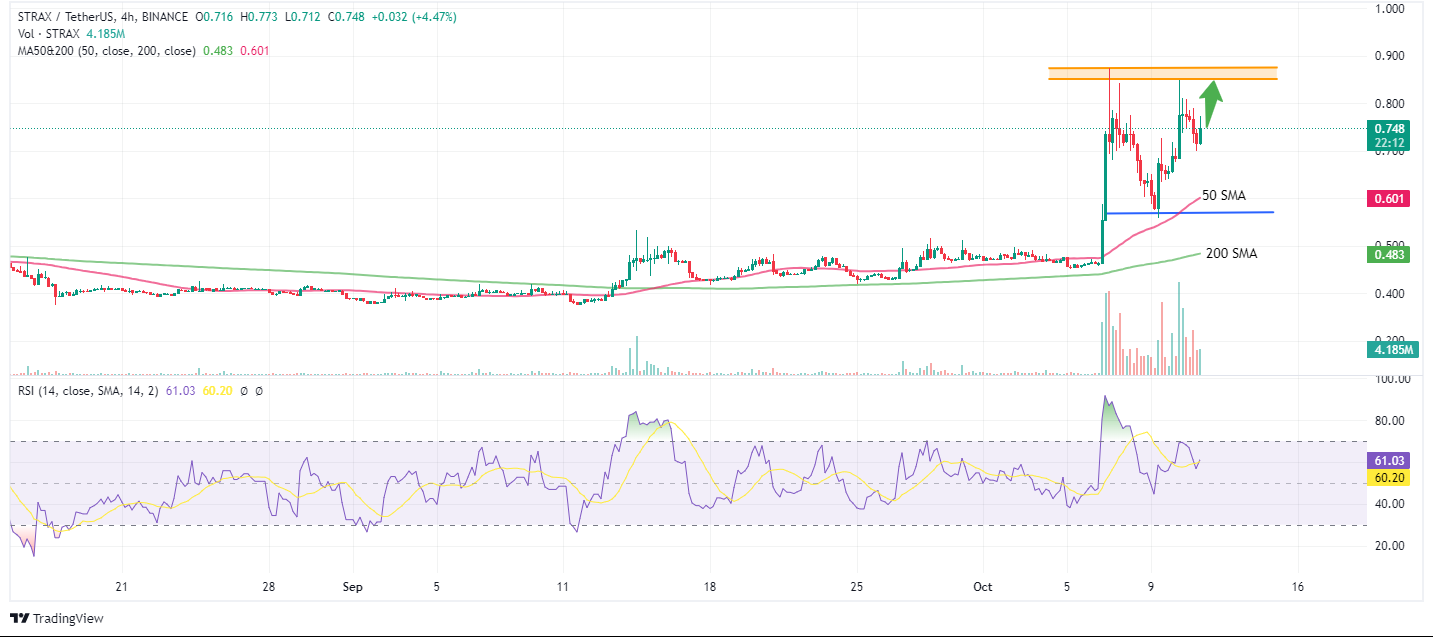This screenshot has height=637, width=1433.
Task: Click the green 0.483 price axis label
Action: (1390, 255)
